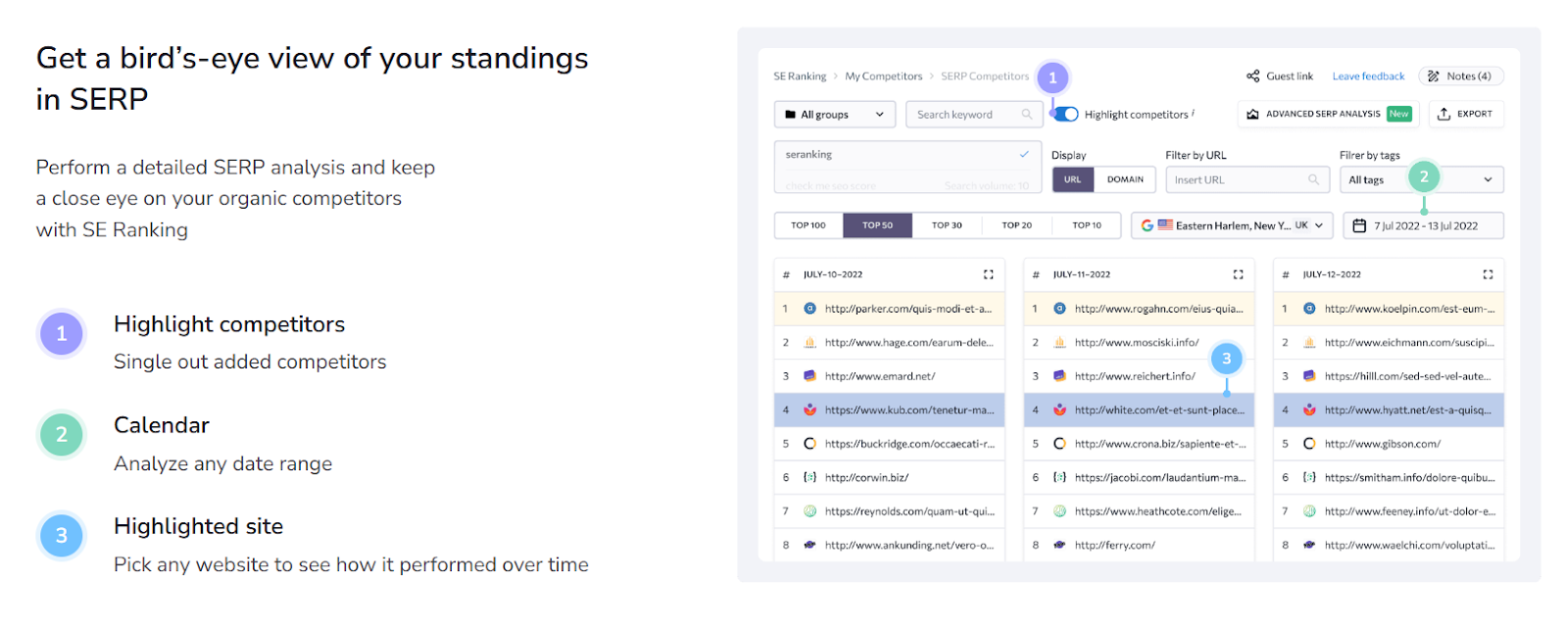Click the Guest link share icon
This screenshot has width=1568, height=631.
(x=1252, y=75)
